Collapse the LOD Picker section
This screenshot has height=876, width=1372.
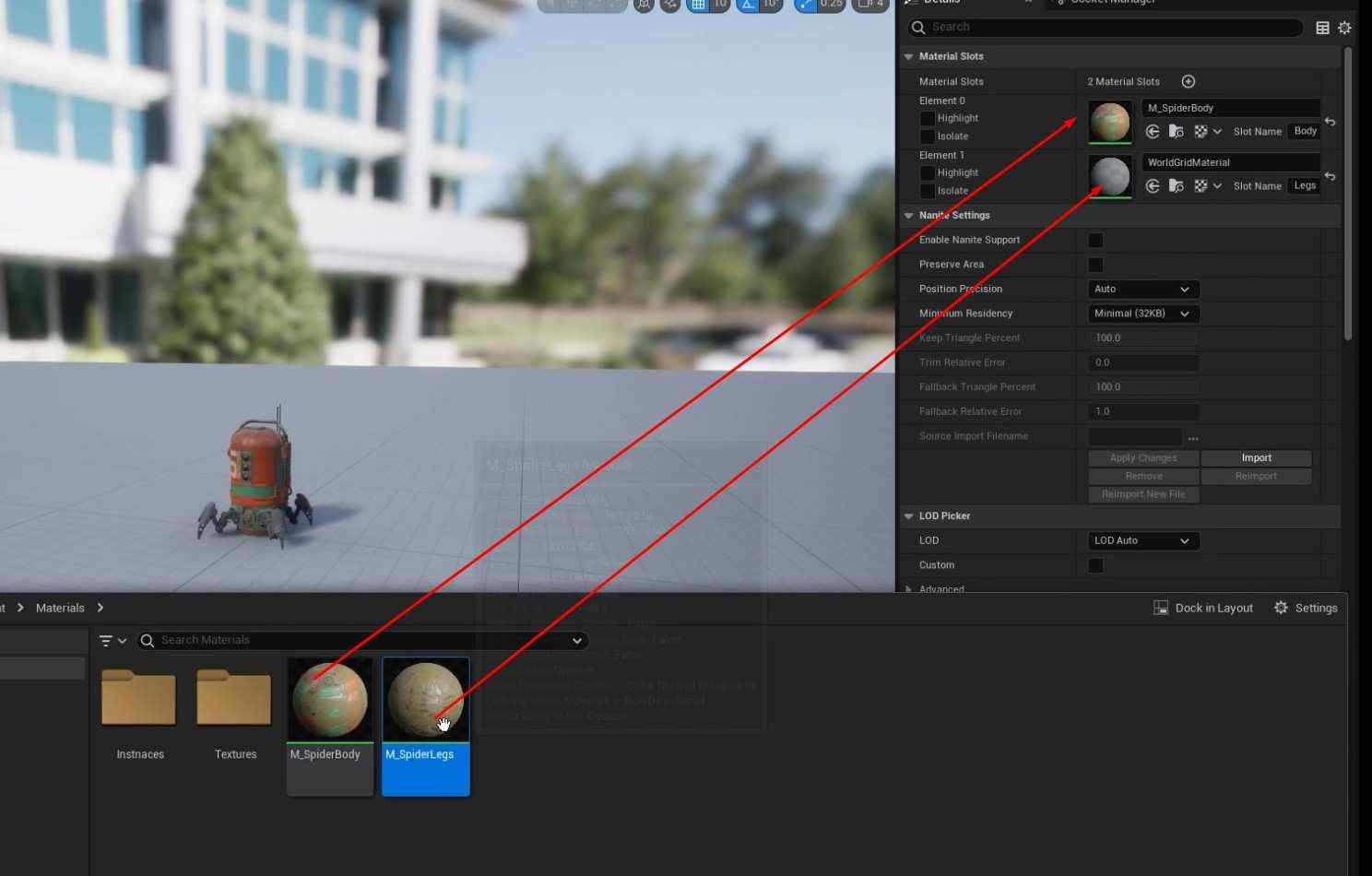(x=909, y=516)
